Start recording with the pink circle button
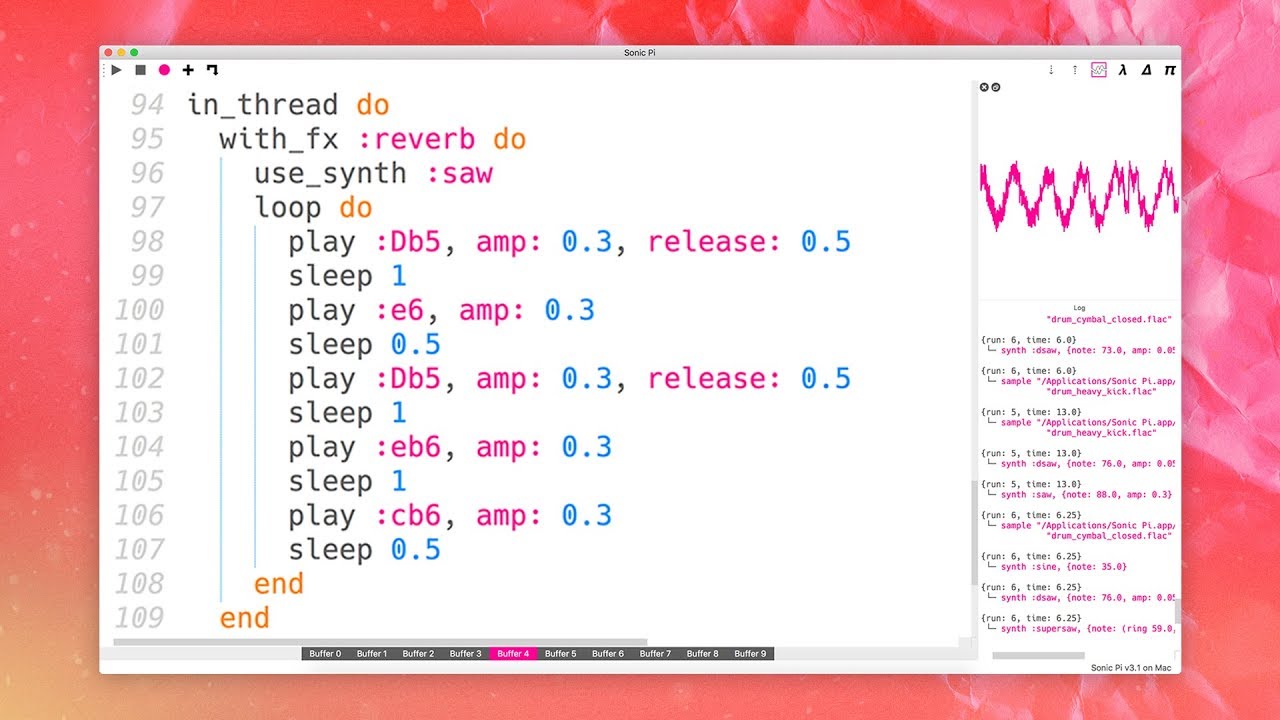 164,70
